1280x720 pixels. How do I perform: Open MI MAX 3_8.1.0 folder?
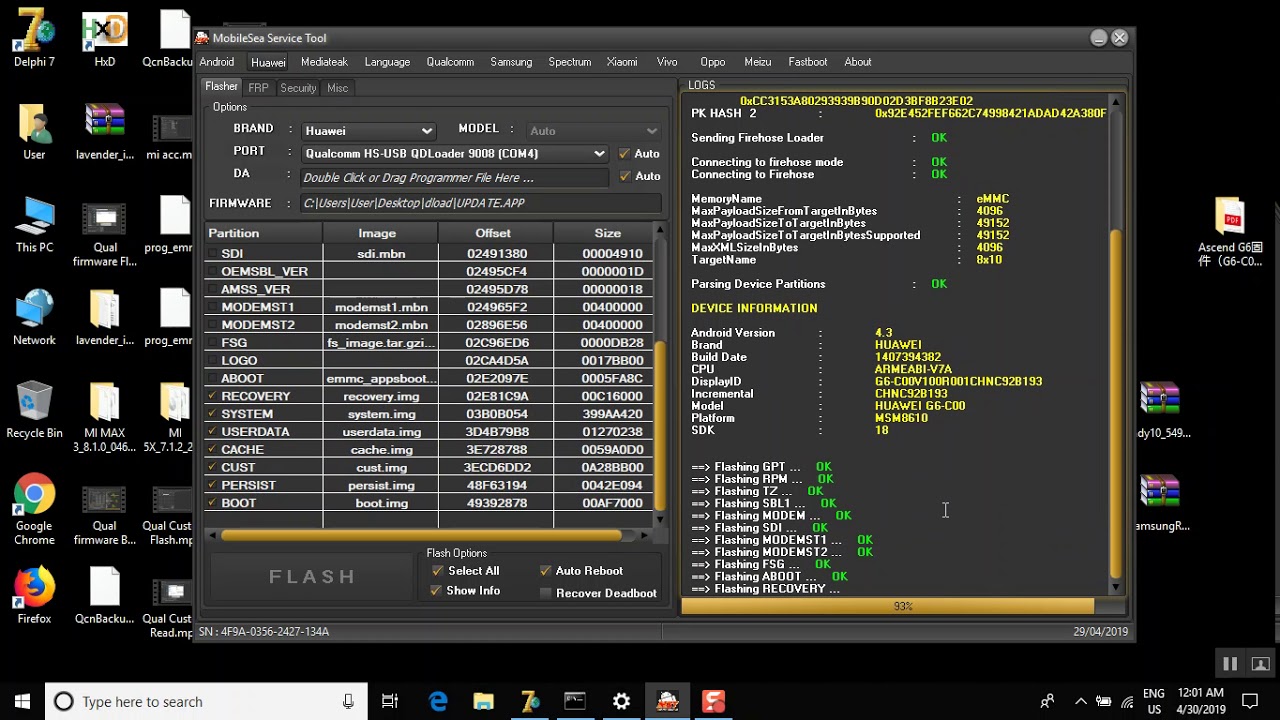(104, 417)
